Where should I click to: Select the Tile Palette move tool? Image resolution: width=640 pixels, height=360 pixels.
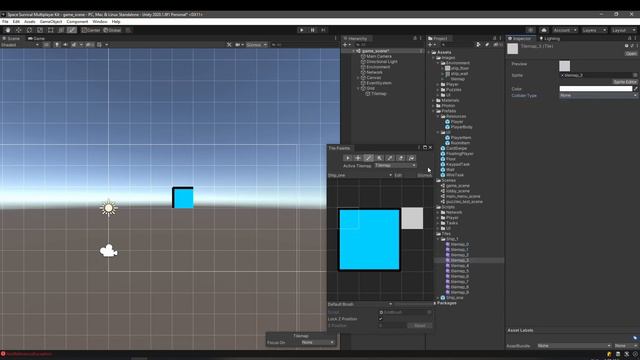pyautogui.click(x=358, y=158)
